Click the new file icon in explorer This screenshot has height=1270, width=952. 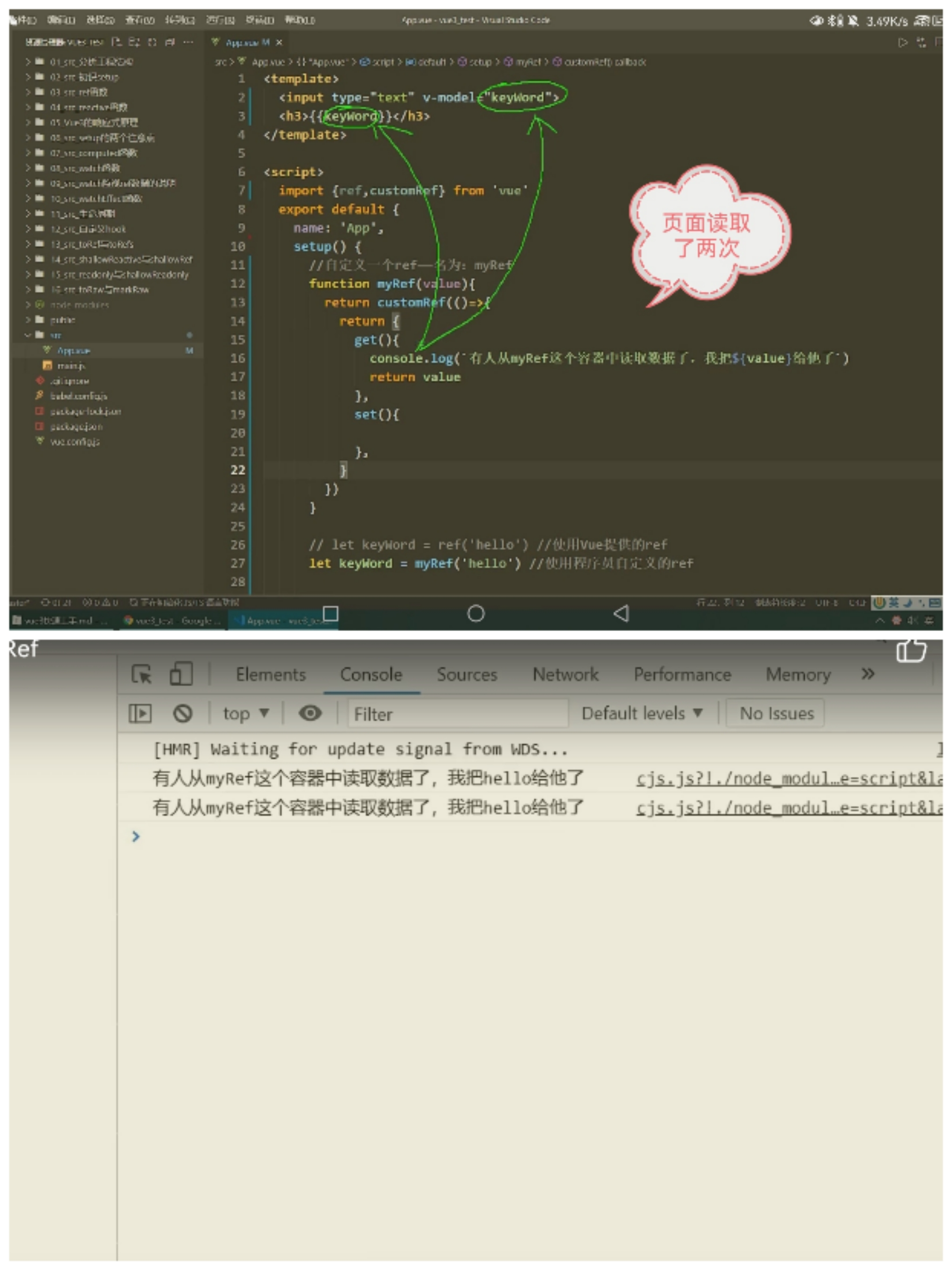(x=116, y=42)
